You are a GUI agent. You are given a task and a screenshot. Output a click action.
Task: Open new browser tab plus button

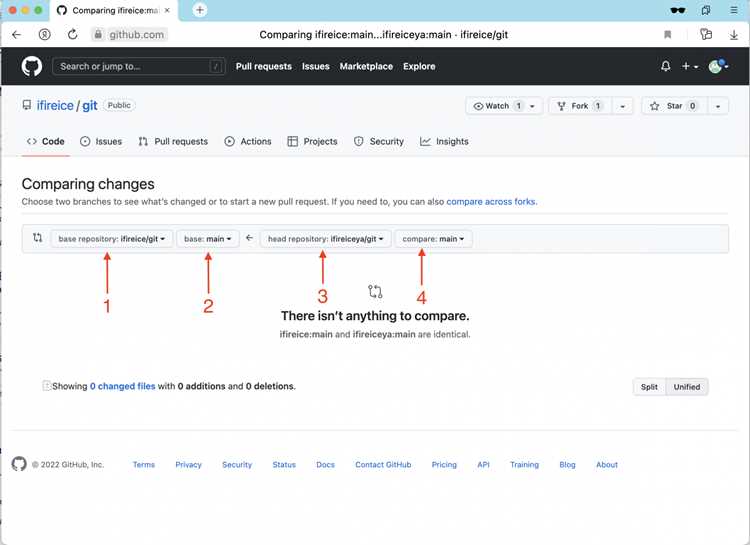click(x=199, y=10)
